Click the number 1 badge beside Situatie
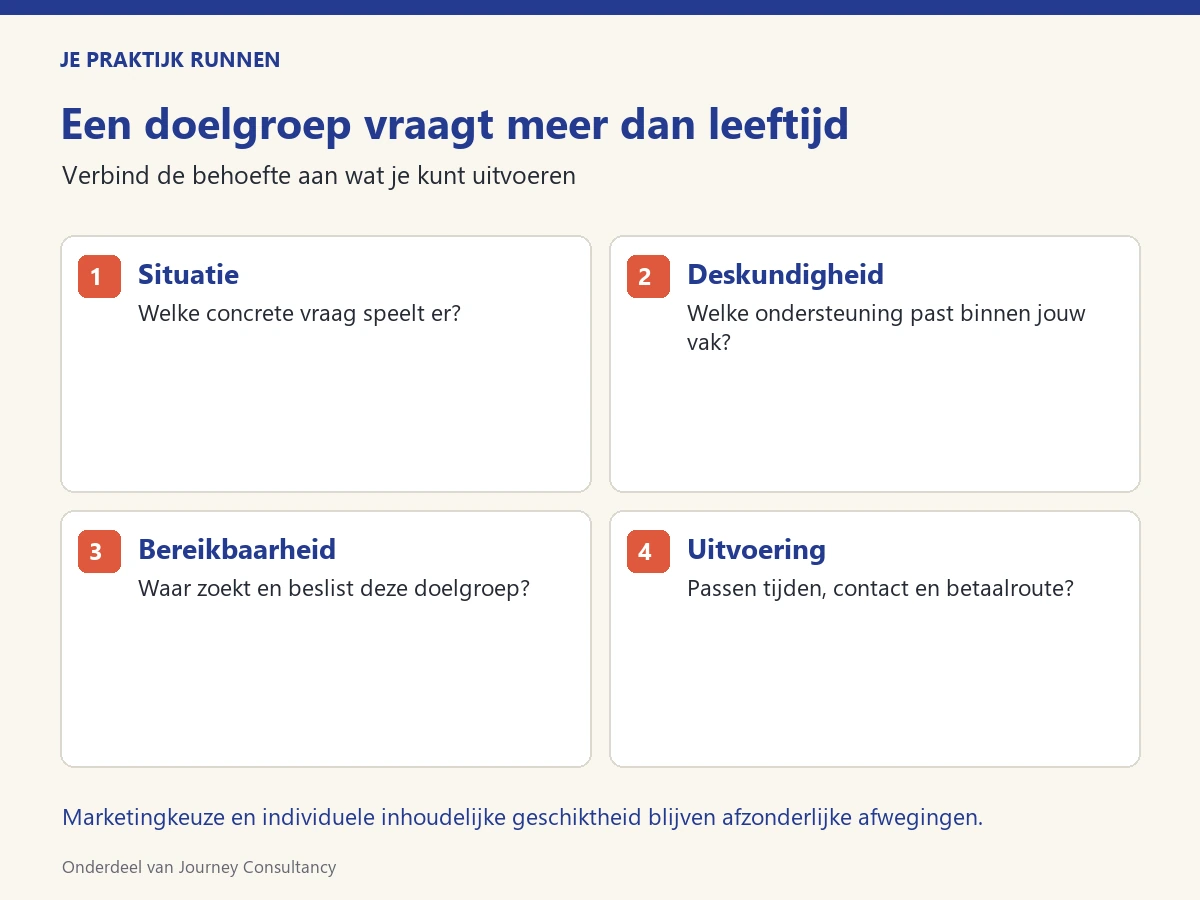The width and height of the screenshot is (1200, 900). [99, 276]
